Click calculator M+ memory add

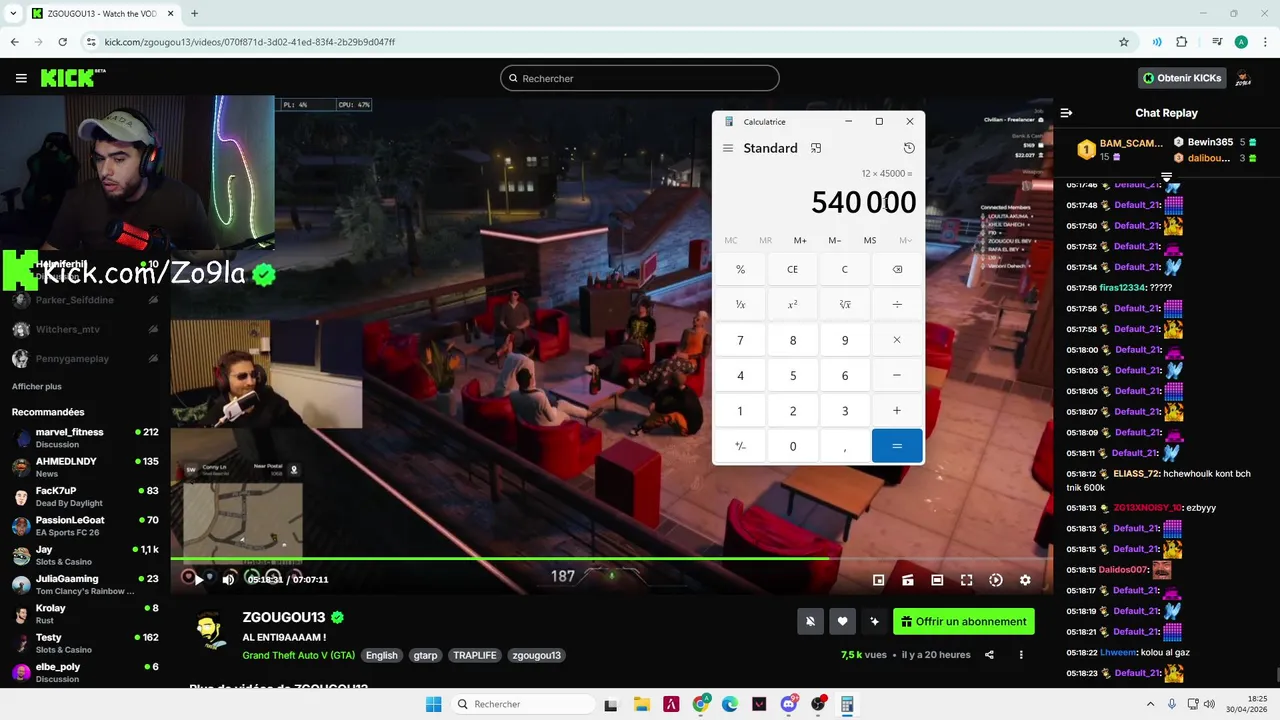(800, 240)
